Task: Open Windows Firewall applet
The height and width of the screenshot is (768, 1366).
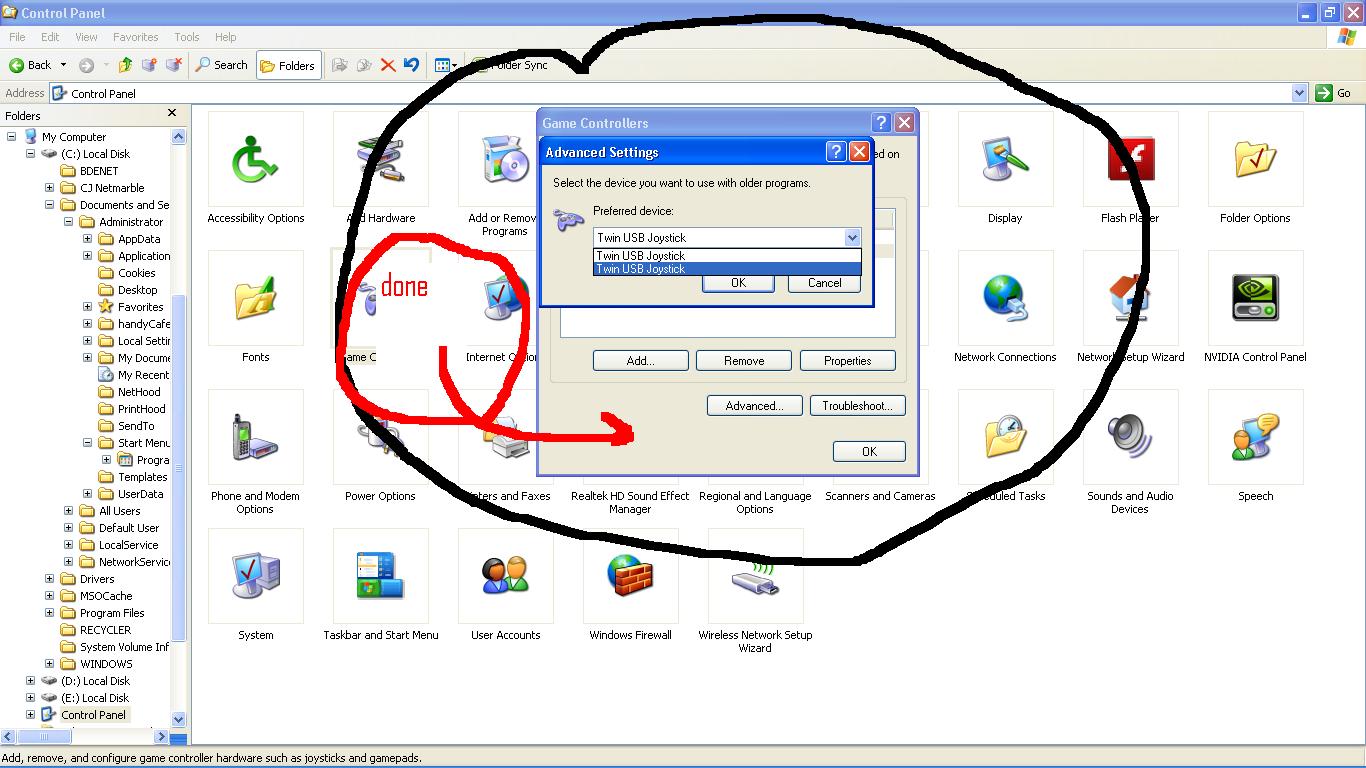Action: [630, 579]
